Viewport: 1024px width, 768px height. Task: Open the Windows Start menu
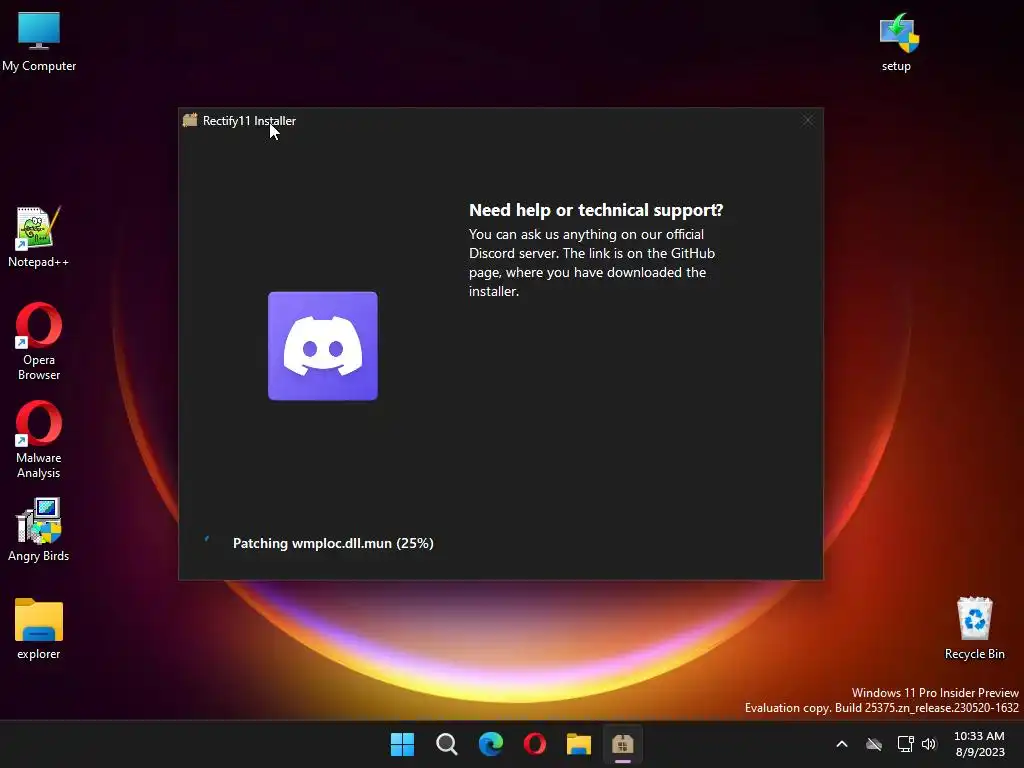402,744
